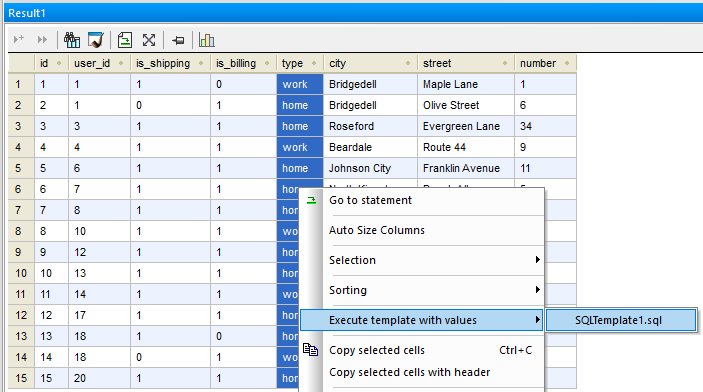
Task: Click is_billing cell '0' in row 13
Action: pos(243,336)
